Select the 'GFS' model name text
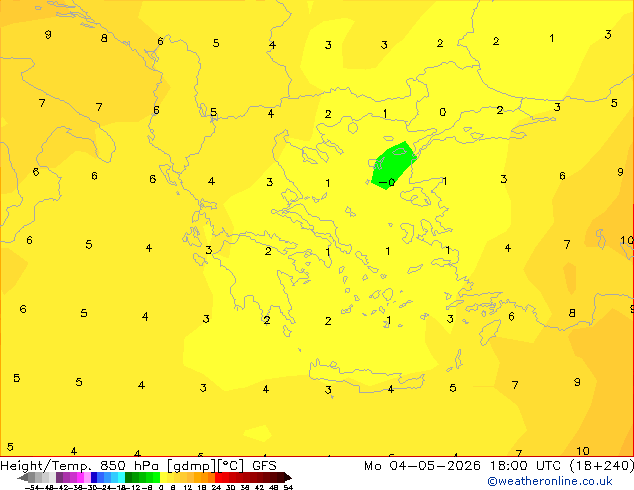 (264, 466)
